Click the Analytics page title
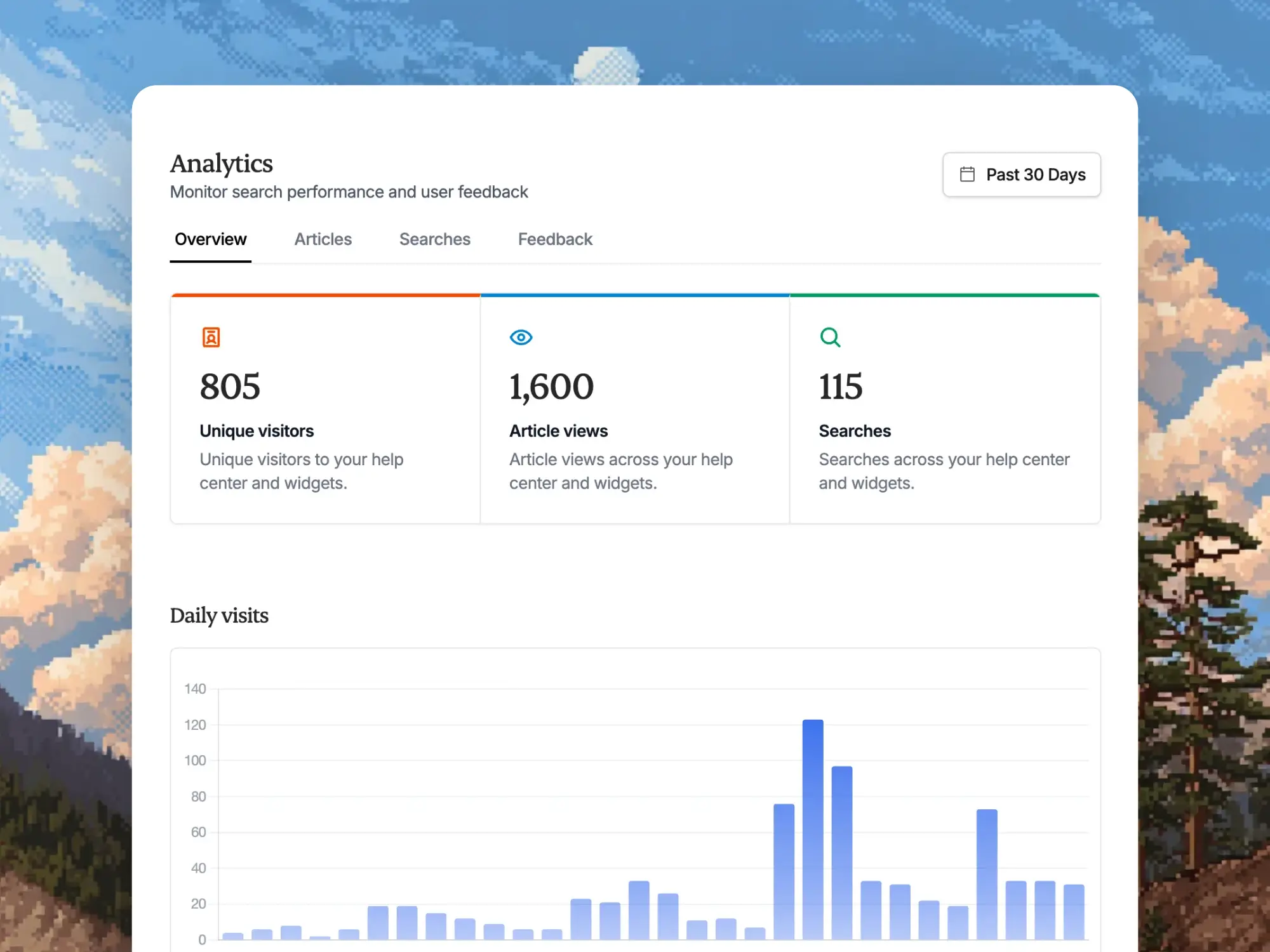 (x=221, y=164)
